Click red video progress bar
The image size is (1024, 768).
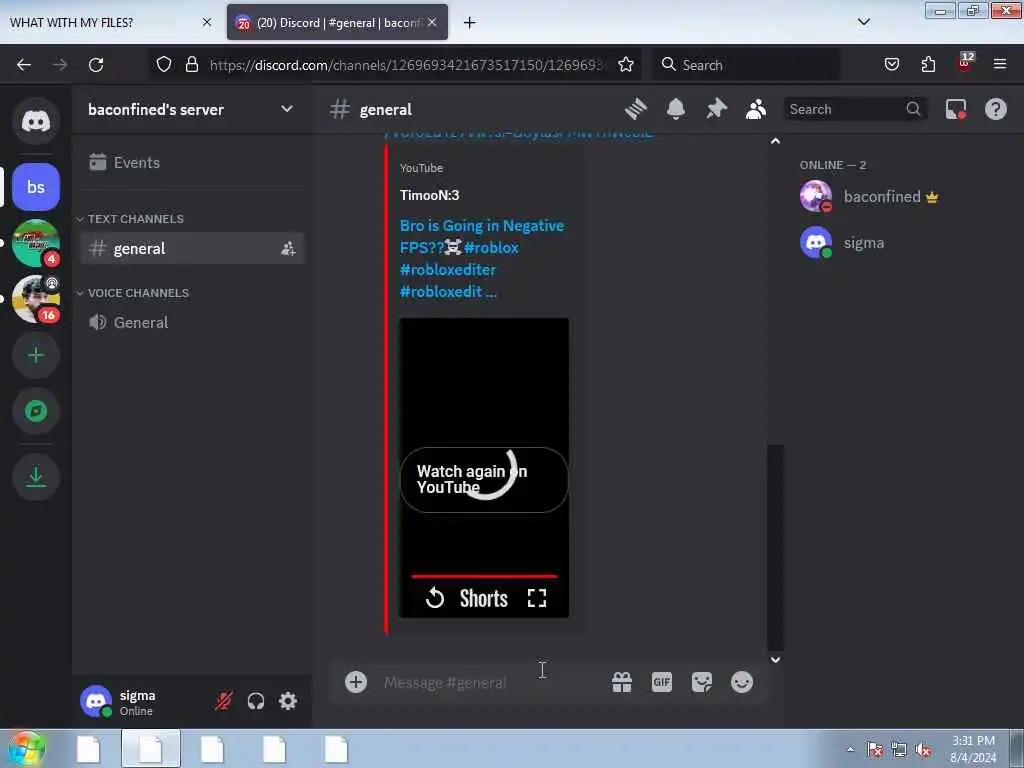pyautogui.click(x=484, y=576)
